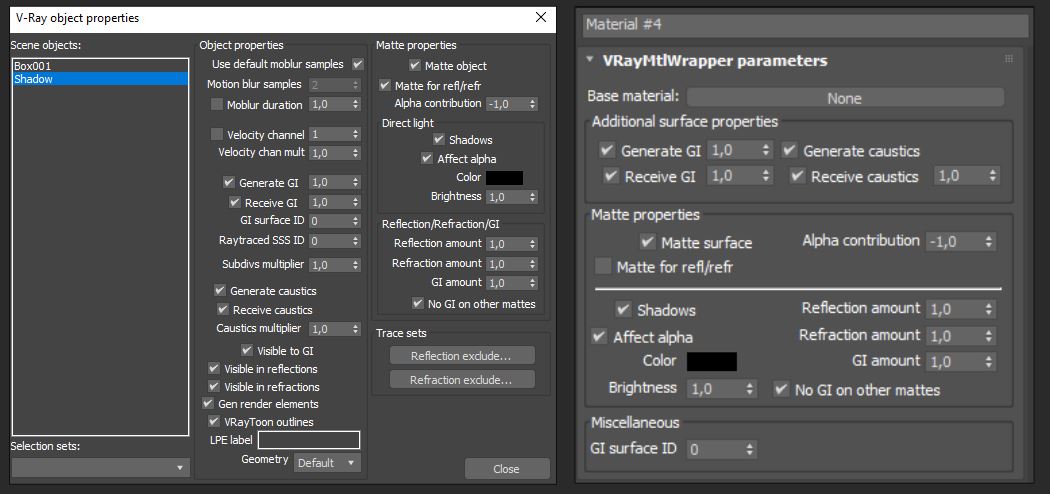This screenshot has width=1050, height=494.
Task: Uncheck Use default moblur samples
Action: tap(358, 64)
